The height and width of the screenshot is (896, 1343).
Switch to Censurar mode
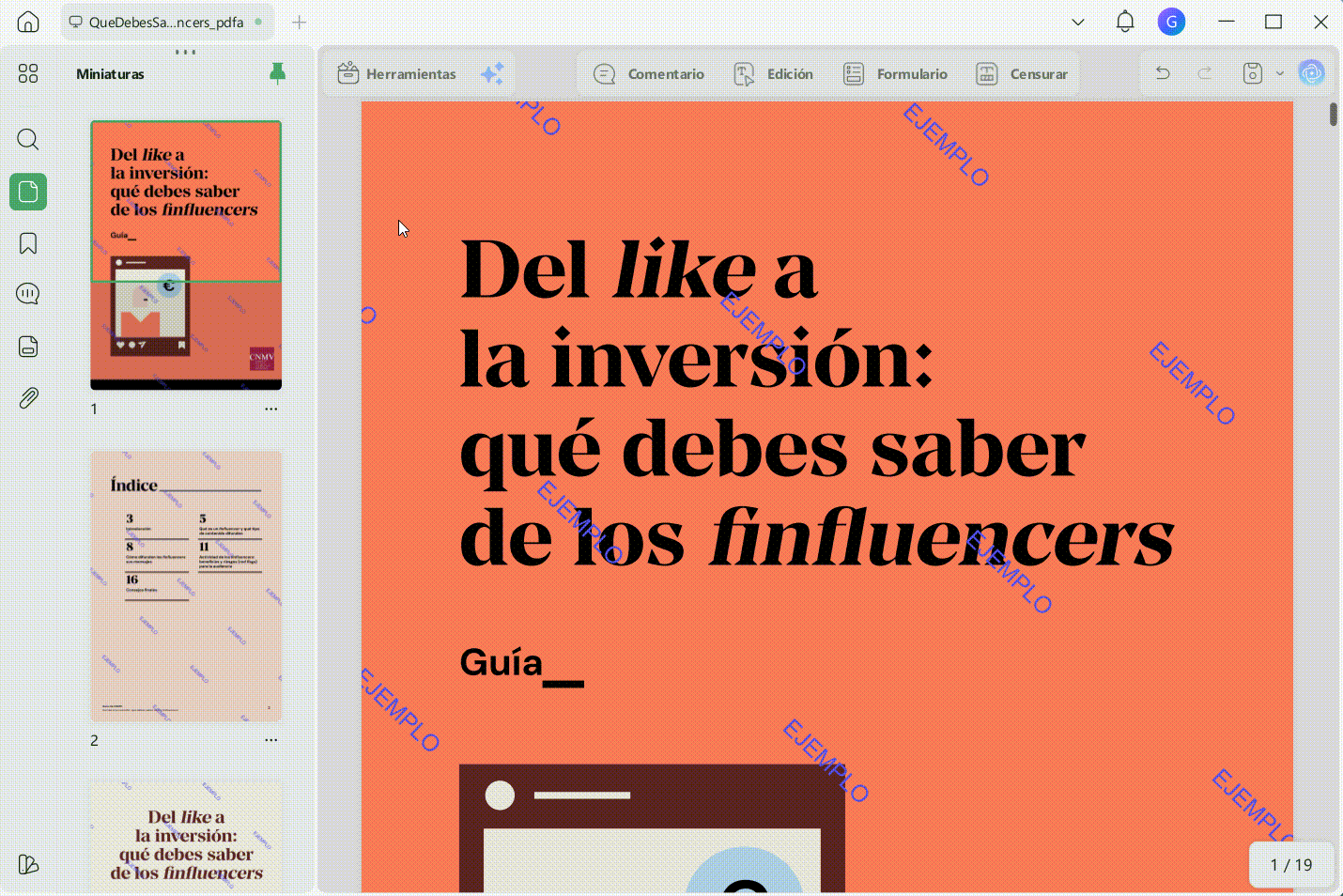coord(1022,73)
